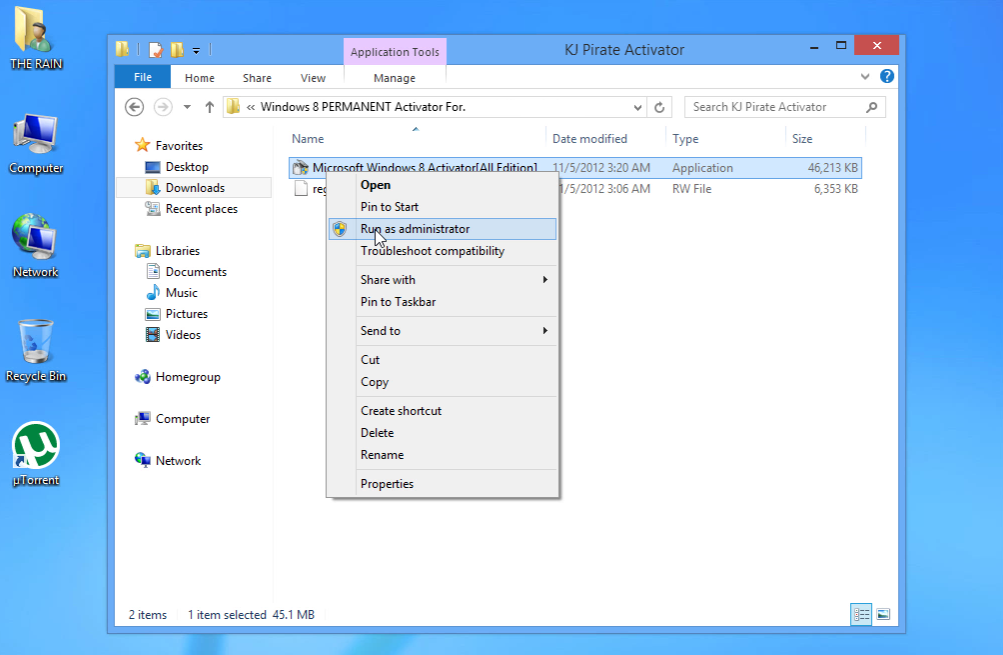Open Recent places in navigation pane
Screen dimensions: 1003x655
pyautogui.click(x=201, y=209)
